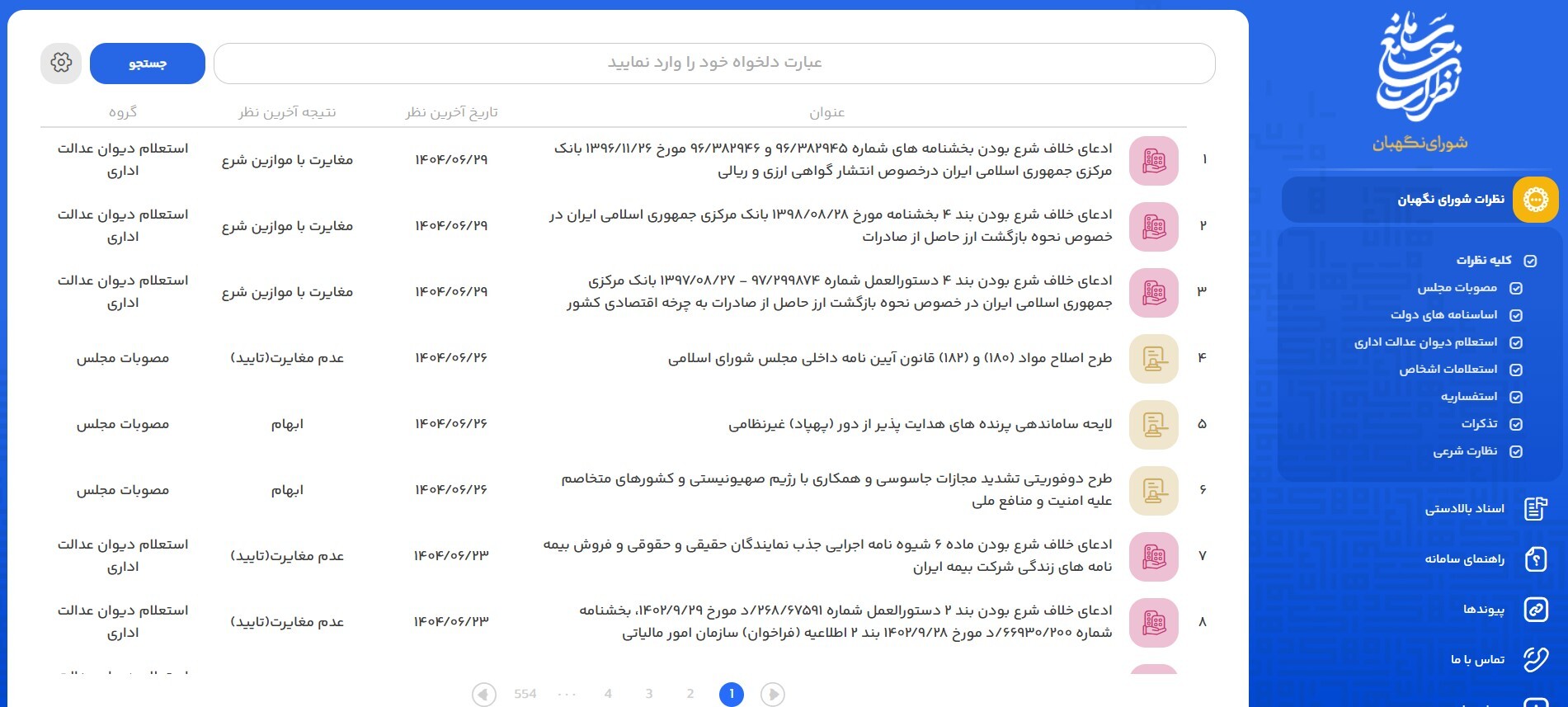Open title about سازمان امور مالیاتی
Viewport: 1568px width, 707px height.
(845, 622)
